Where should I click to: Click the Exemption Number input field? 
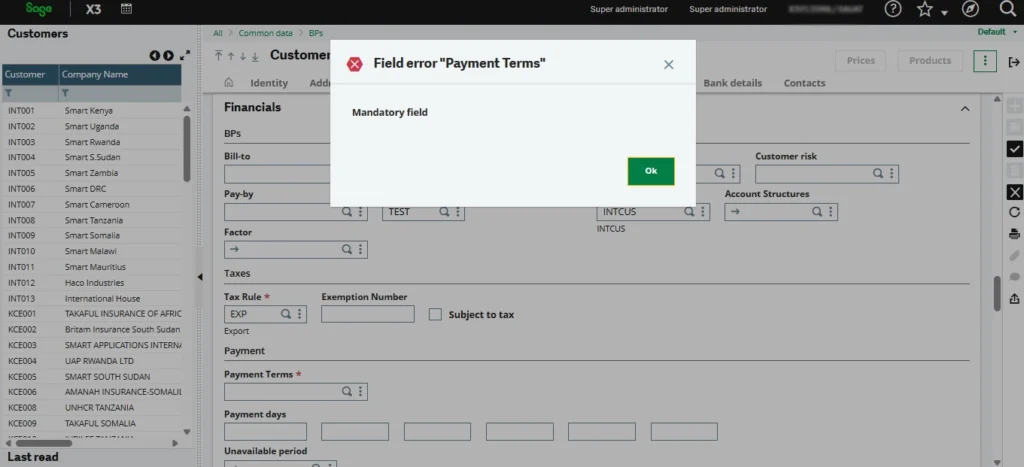(x=368, y=314)
